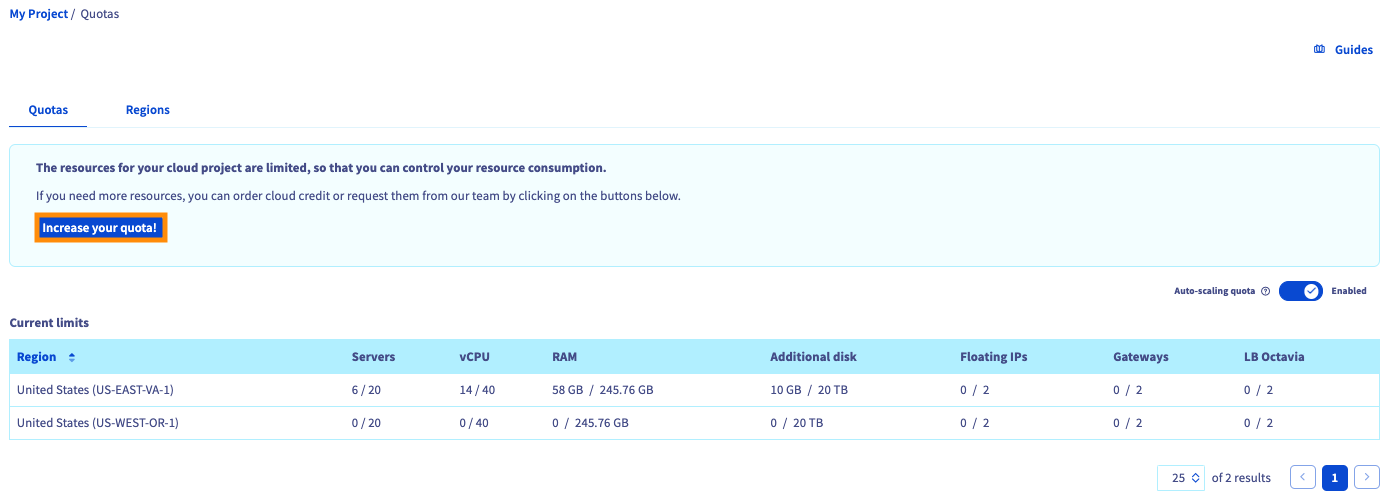The image size is (1390, 499).
Task: Open the 25 results-per-page dropdown
Action: tap(1181, 477)
